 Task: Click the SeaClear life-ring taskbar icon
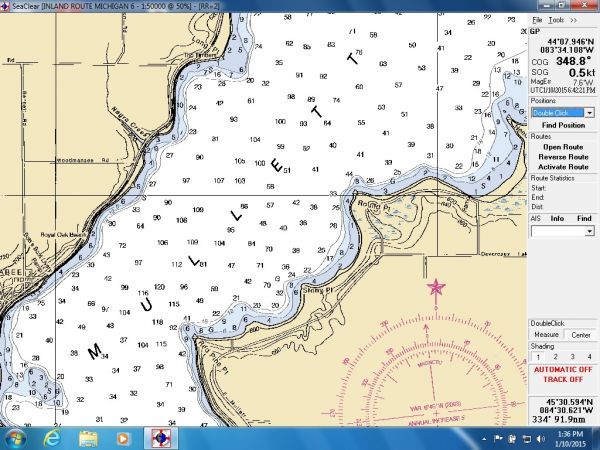[x=159, y=438]
